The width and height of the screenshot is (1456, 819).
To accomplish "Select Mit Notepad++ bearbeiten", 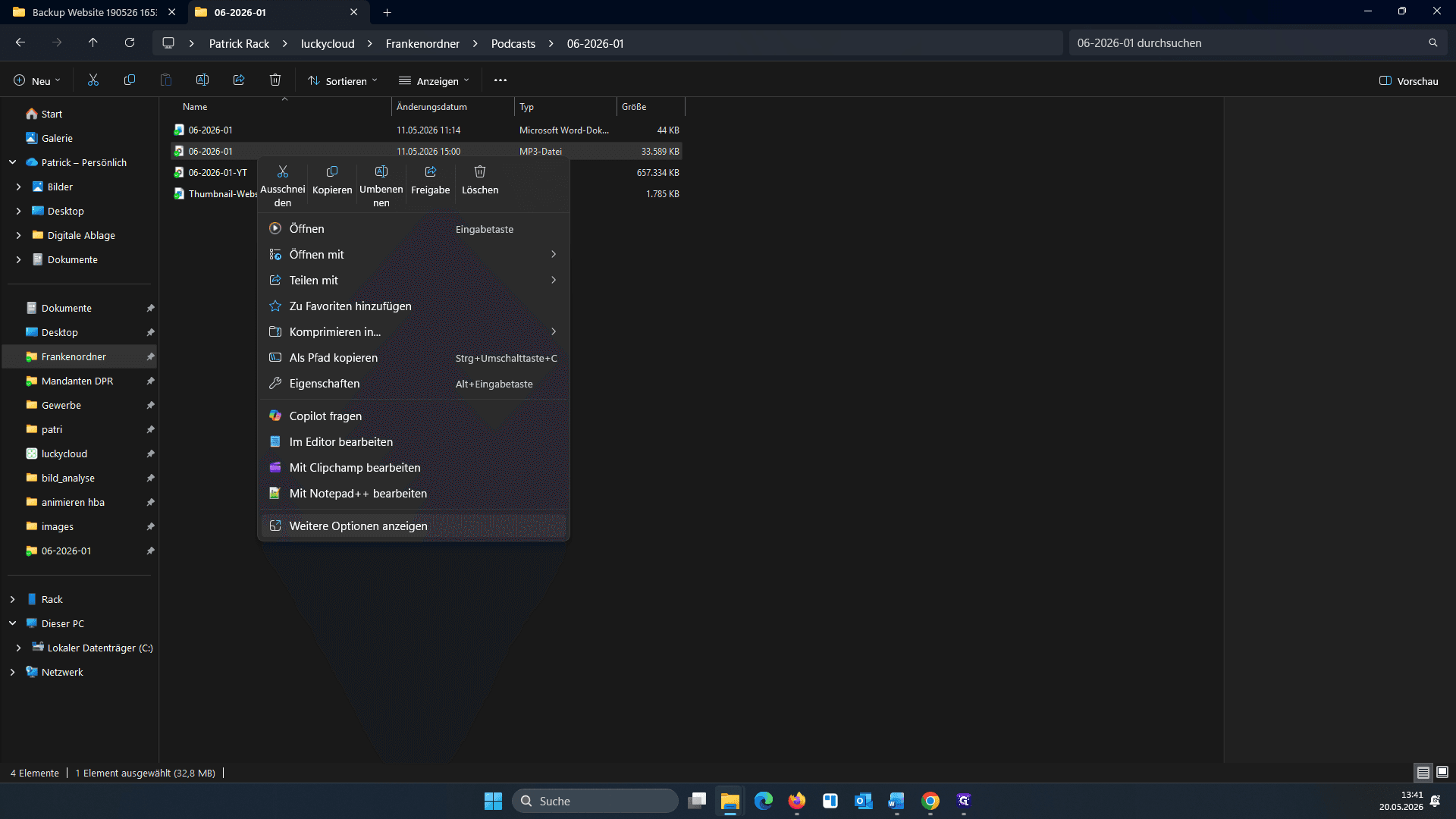I will (414, 494).
